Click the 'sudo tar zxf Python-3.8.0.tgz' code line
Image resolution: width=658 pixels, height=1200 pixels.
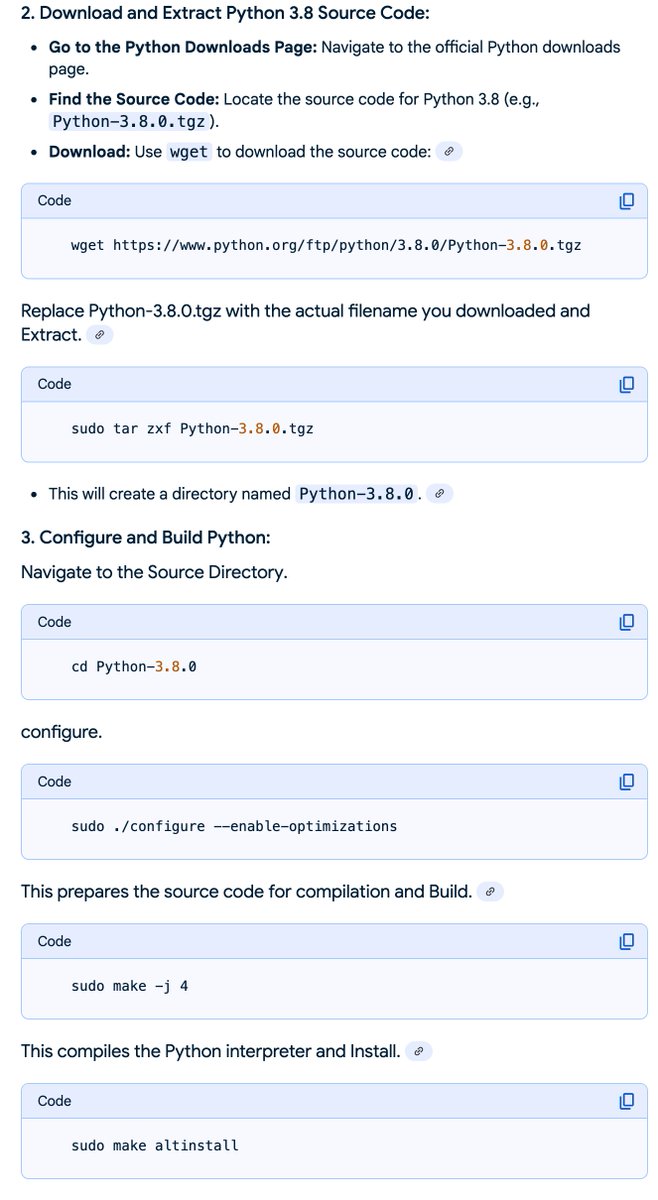point(192,428)
